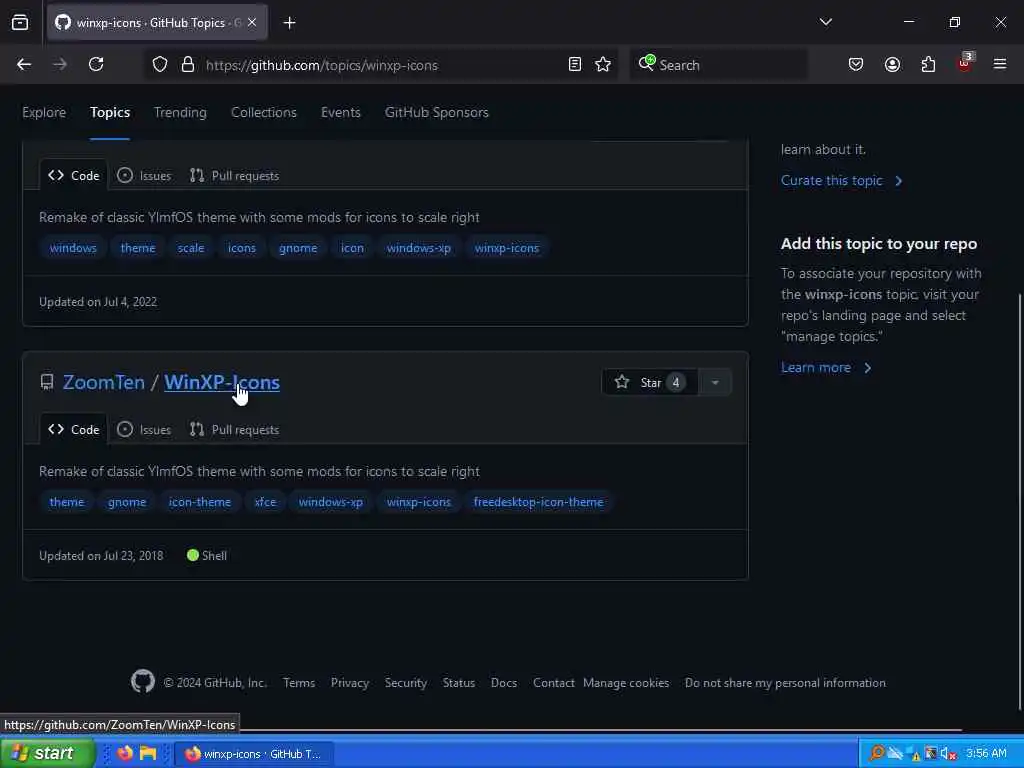This screenshot has height=768, width=1024.
Task: Click the page vertical scrollbar
Action: tap(1019, 502)
